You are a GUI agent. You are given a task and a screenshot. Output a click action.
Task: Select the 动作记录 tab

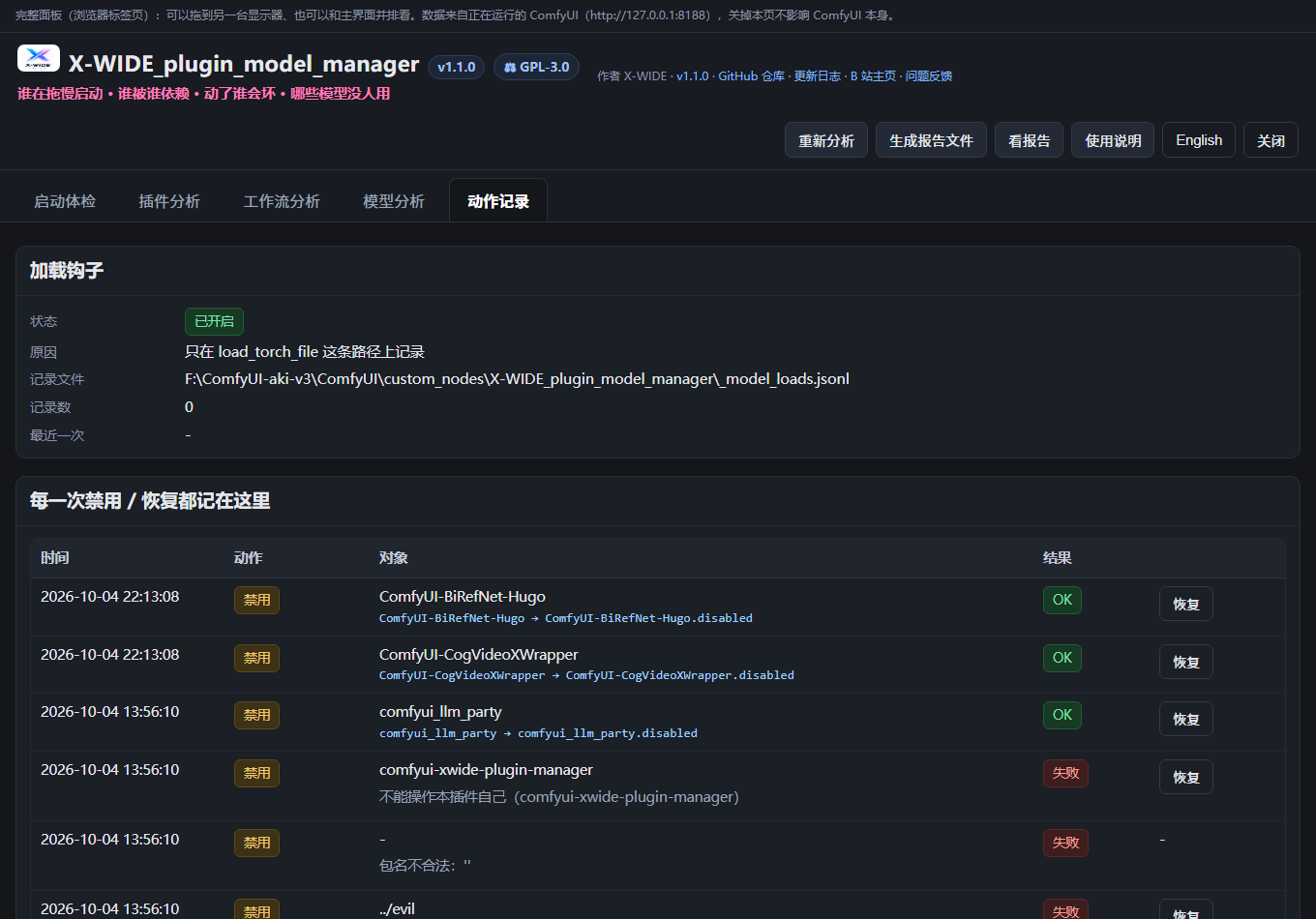pyautogui.click(x=498, y=201)
